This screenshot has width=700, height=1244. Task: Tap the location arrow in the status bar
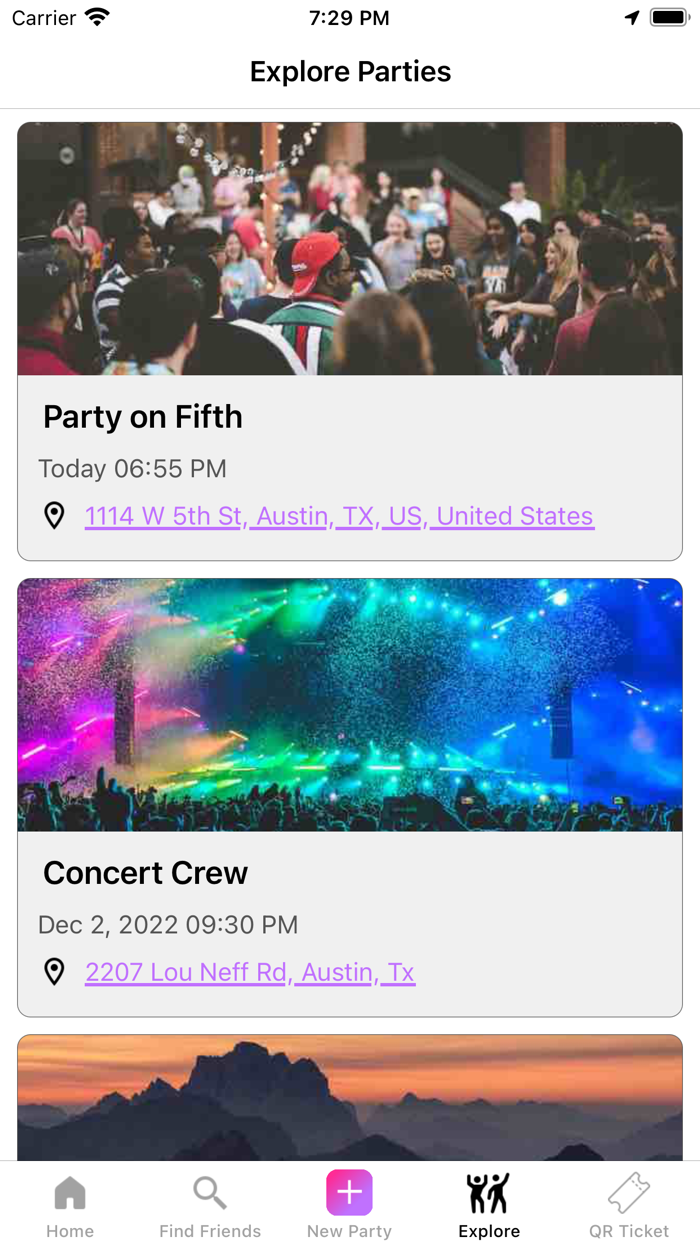pos(631,16)
